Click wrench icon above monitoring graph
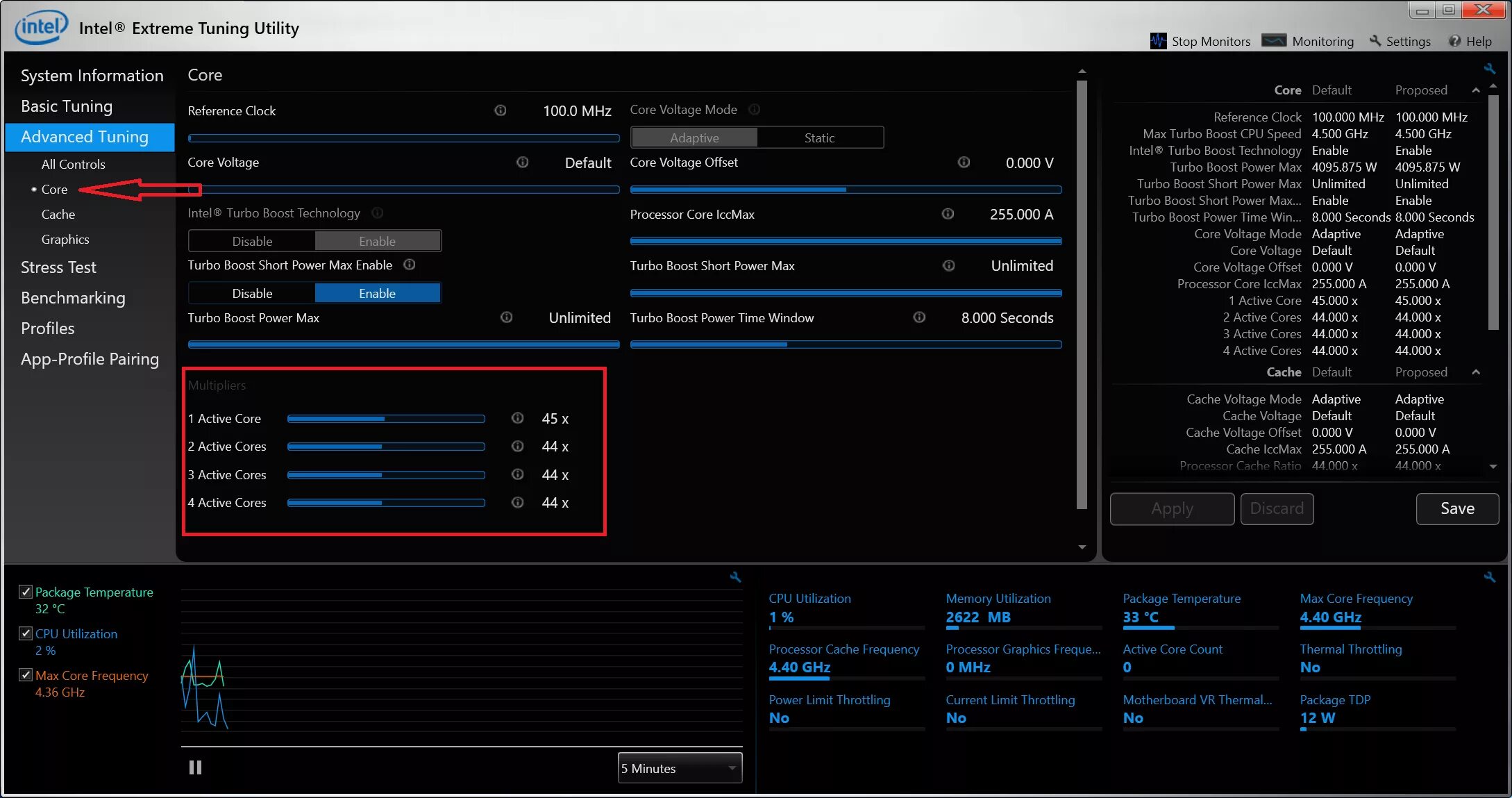 click(x=735, y=577)
